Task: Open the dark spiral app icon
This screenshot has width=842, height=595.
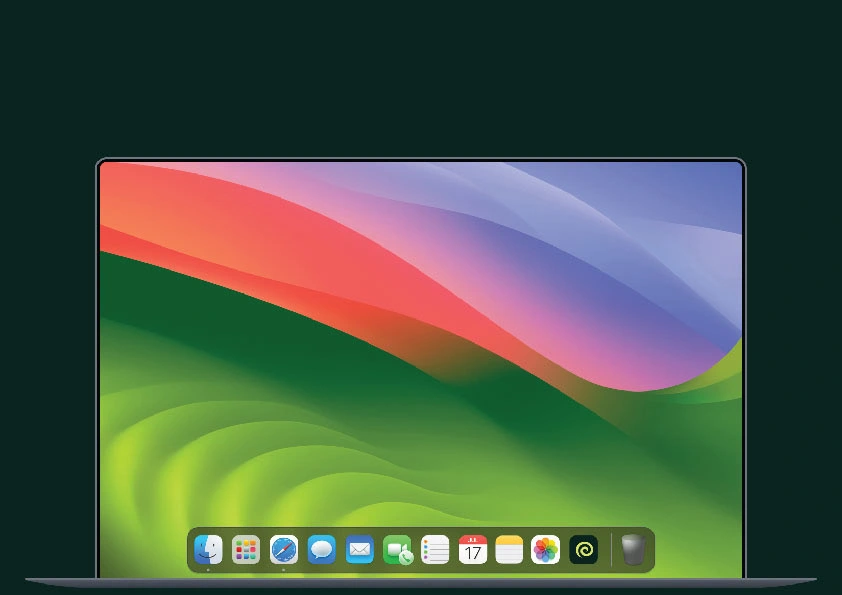Action: pos(583,549)
